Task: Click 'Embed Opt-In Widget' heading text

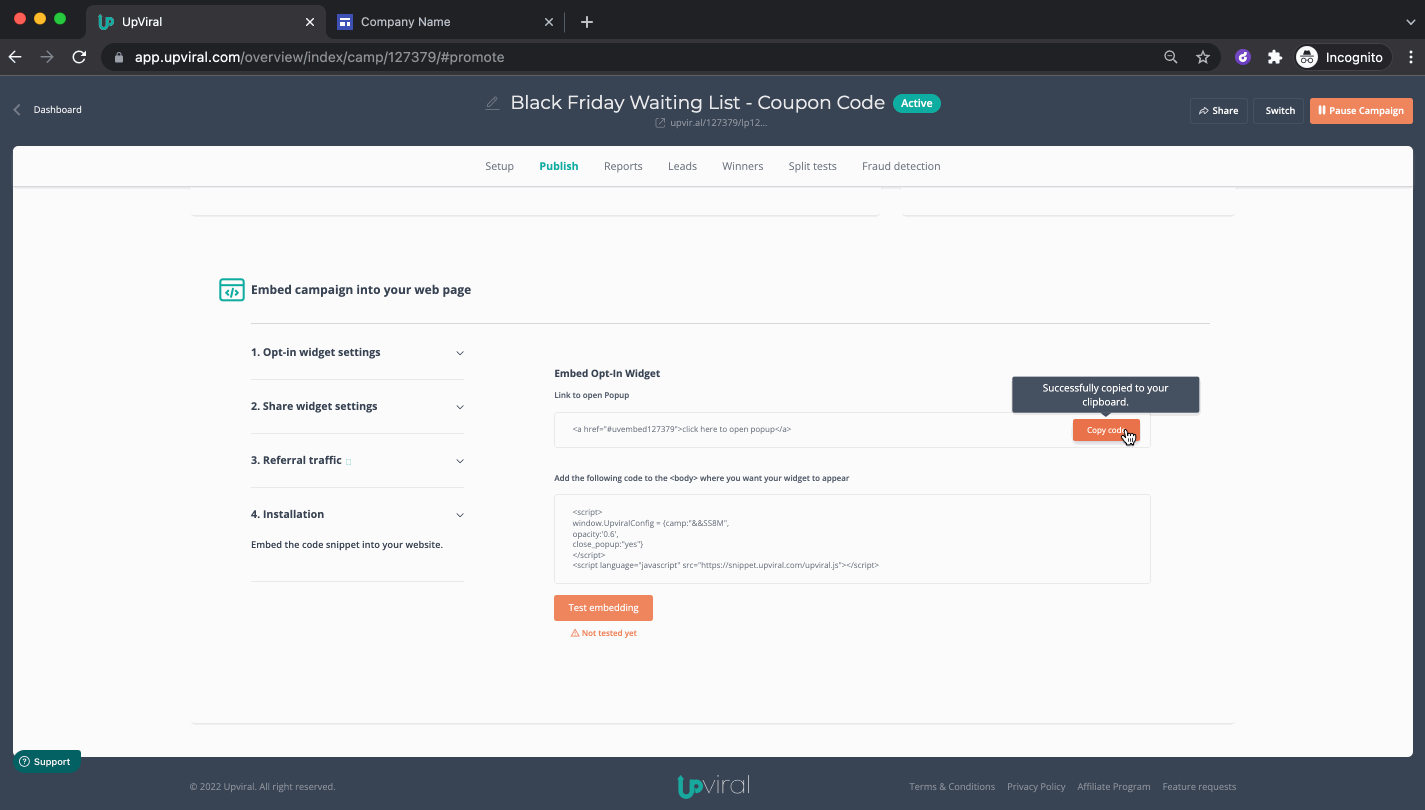Action: click(607, 373)
